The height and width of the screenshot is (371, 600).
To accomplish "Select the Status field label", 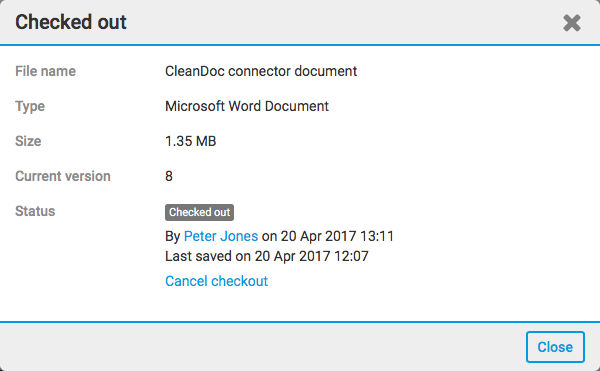I will pos(35,211).
